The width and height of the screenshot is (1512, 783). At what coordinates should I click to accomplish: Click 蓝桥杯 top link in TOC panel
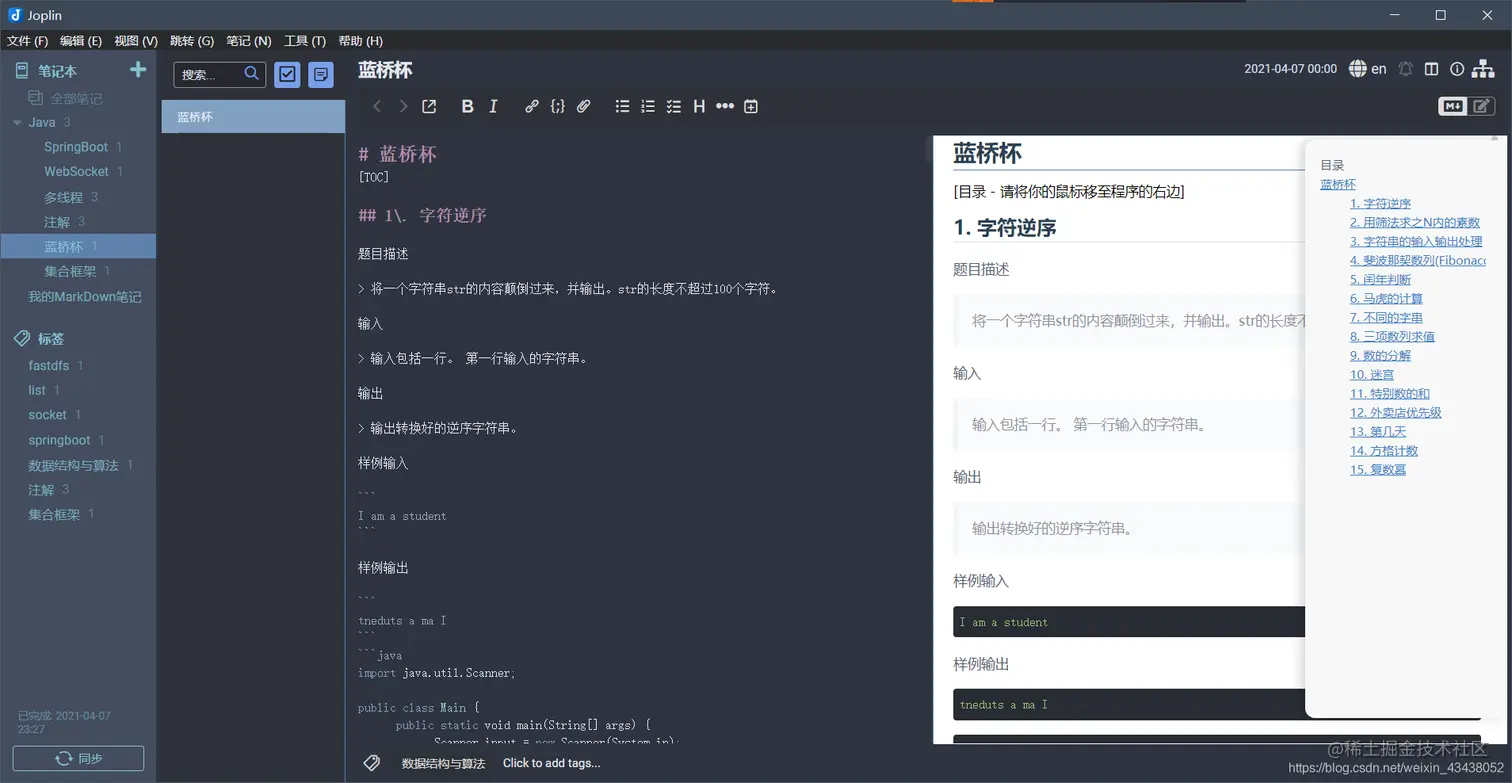[x=1338, y=184]
